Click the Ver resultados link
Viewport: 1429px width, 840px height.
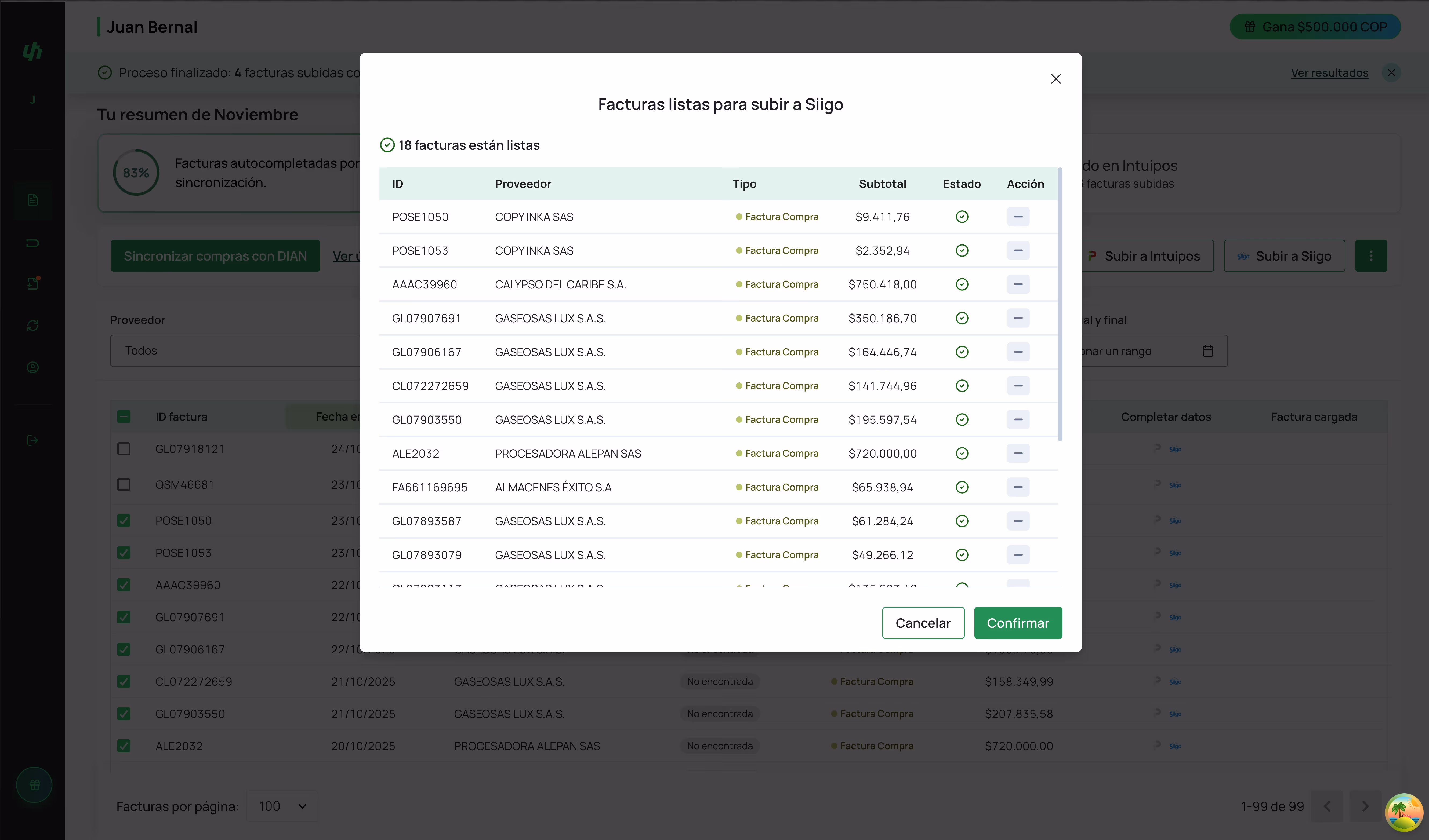1329,72
